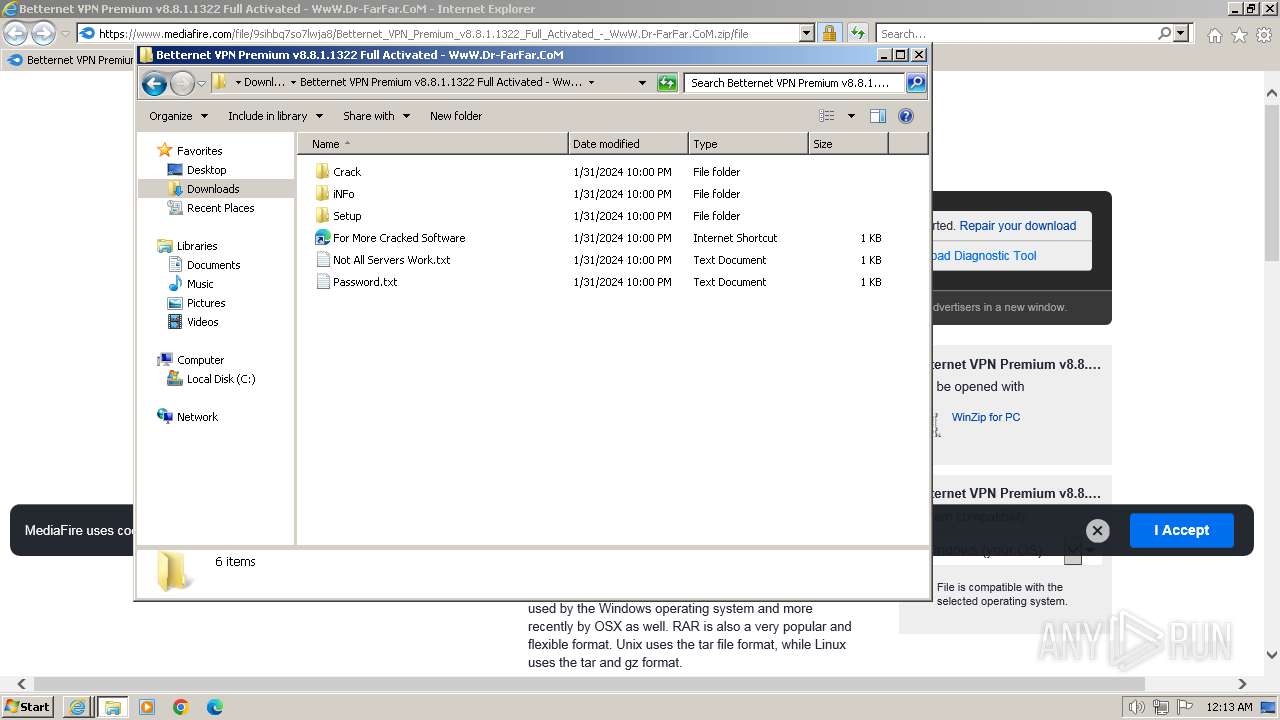The height and width of the screenshot is (720, 1280).
Task: Open Chrome from taskbar
Action: pos(181,707)
